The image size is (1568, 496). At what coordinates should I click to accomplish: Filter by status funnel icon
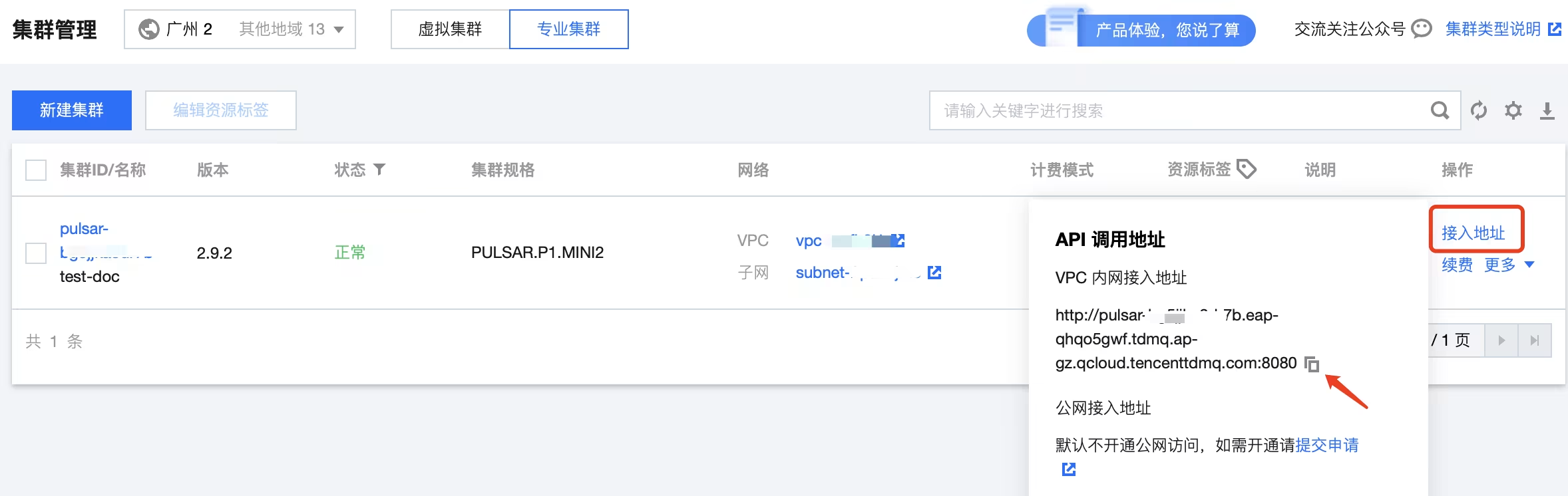click(379, 170)
